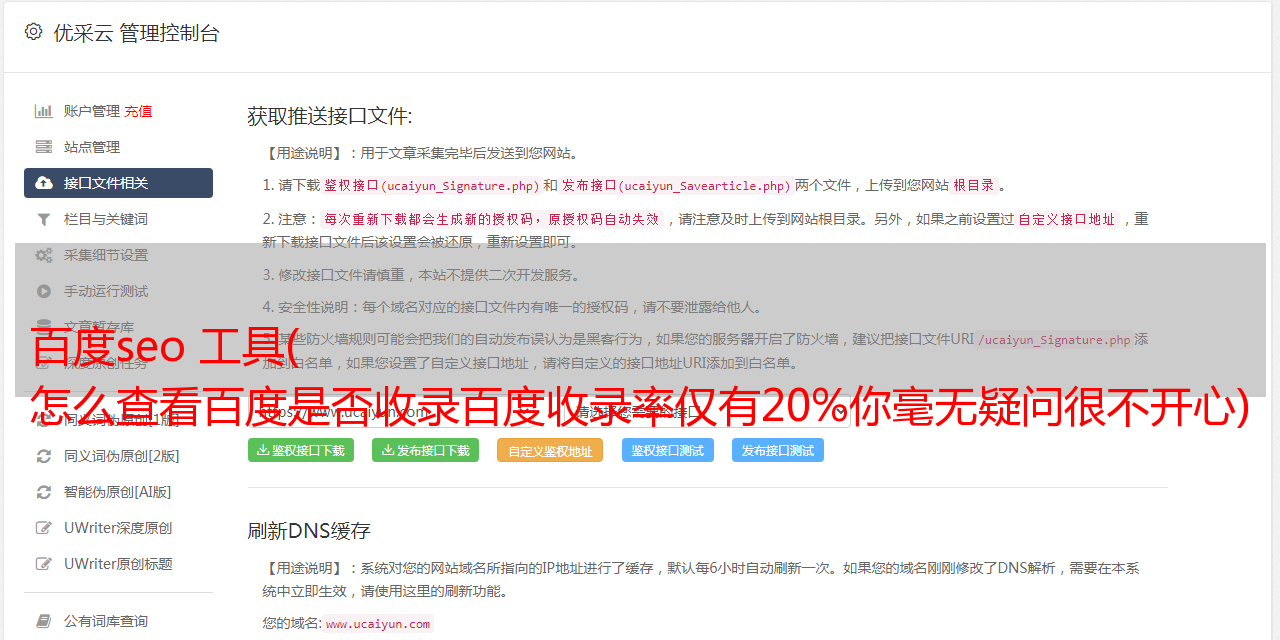This screenshot has height=640, width=1280.
Task: Click the code text 发布接口(ucaiyun_Savearticle.php)
Action: point(676,185)
